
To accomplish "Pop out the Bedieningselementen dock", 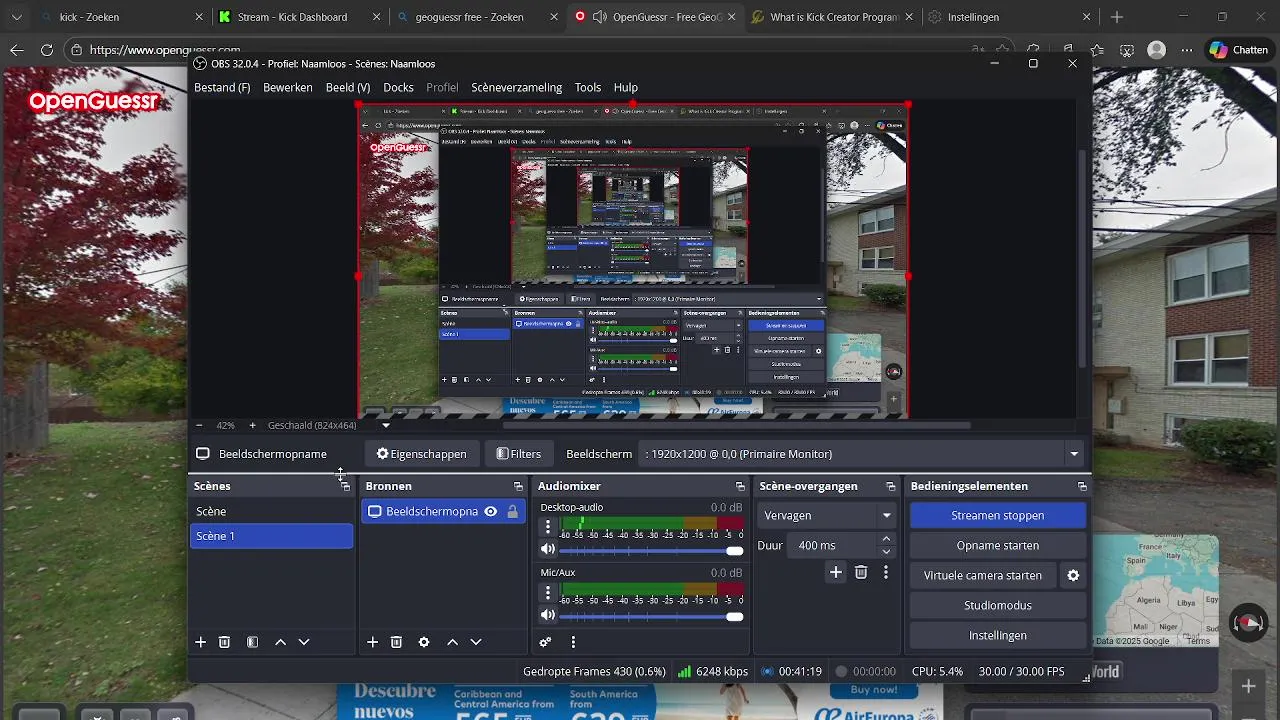I will [1082, 486].
